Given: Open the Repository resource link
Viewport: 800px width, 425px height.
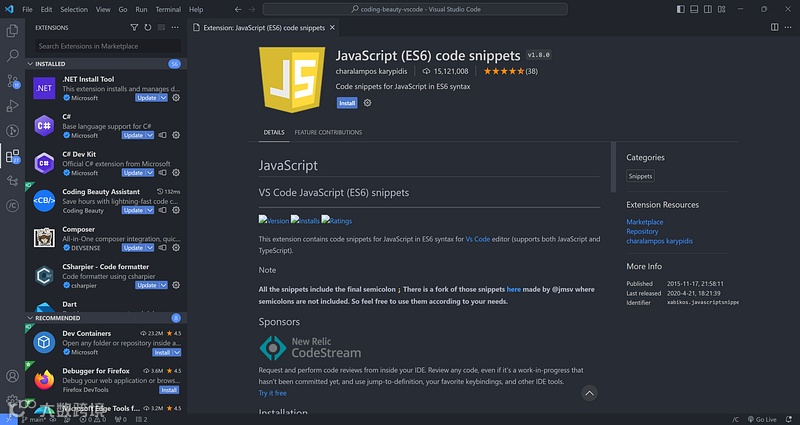Looking at the screenshot, I should click(642, 231).
